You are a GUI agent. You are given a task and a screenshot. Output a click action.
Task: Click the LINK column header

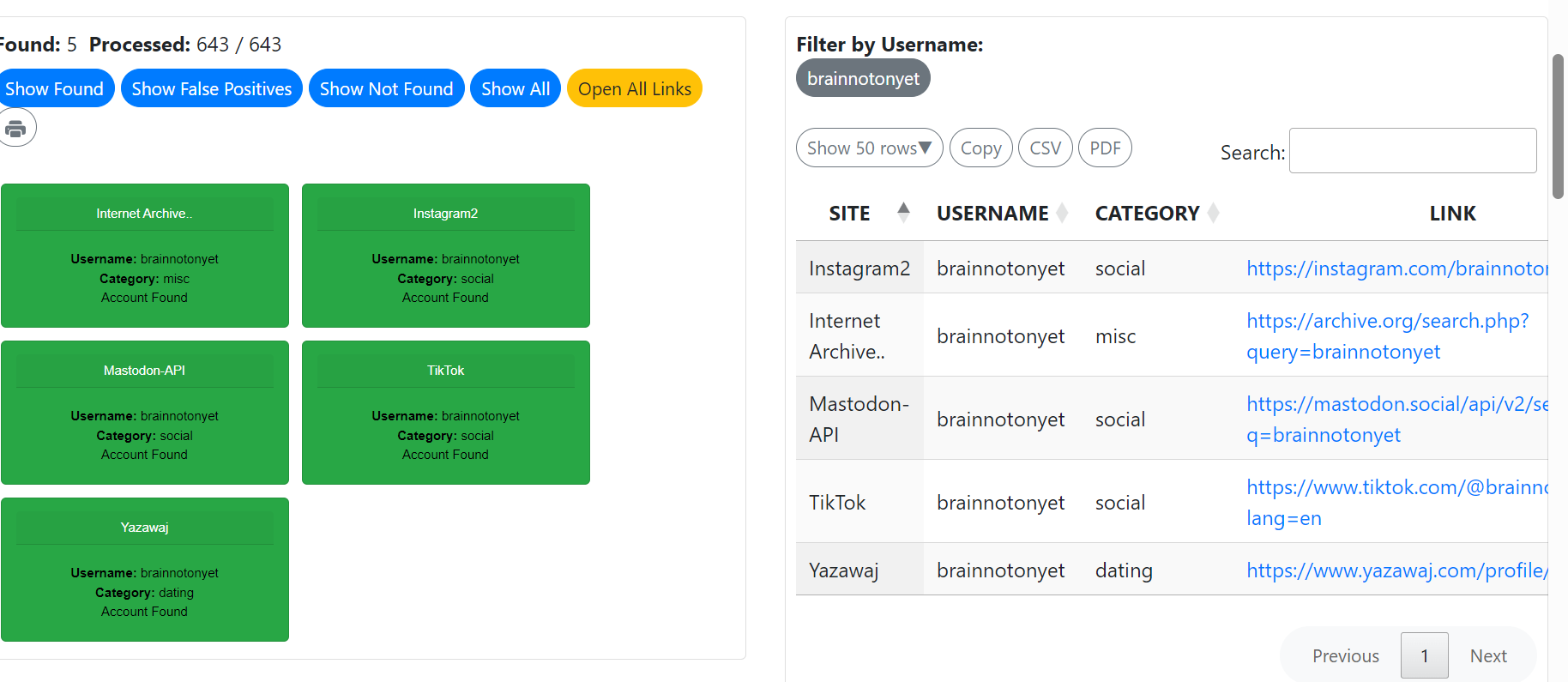tap(1452, 214)
